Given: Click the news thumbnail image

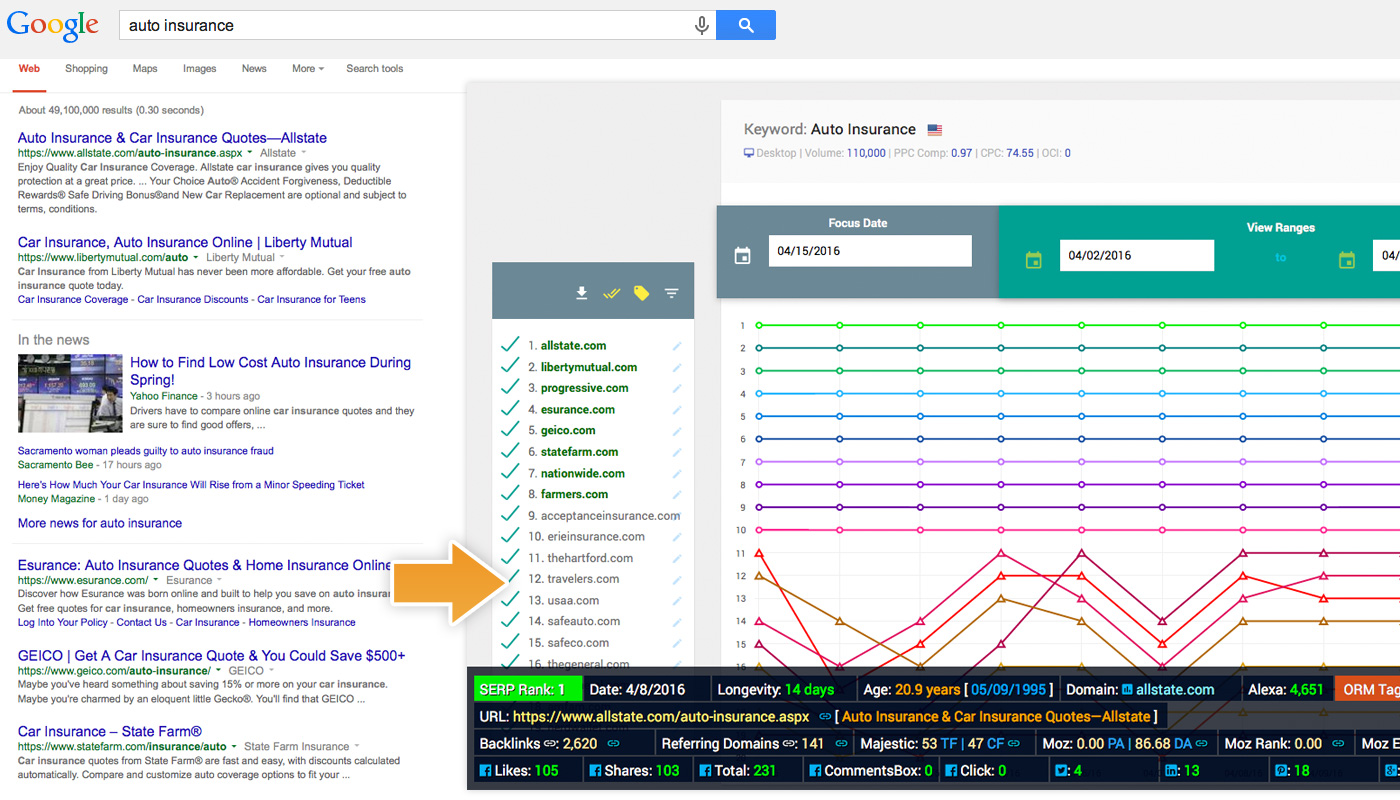Looking at the screenshot, I should pyautogui.click(x=70, y=392).
